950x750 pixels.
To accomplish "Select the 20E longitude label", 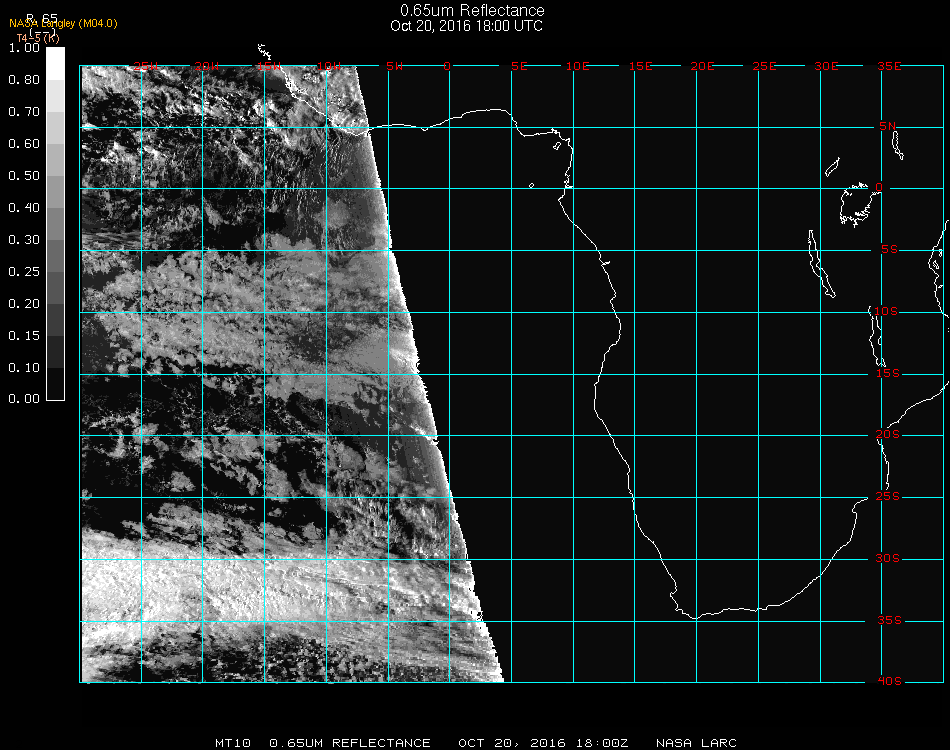I will (x=702, y=66).
